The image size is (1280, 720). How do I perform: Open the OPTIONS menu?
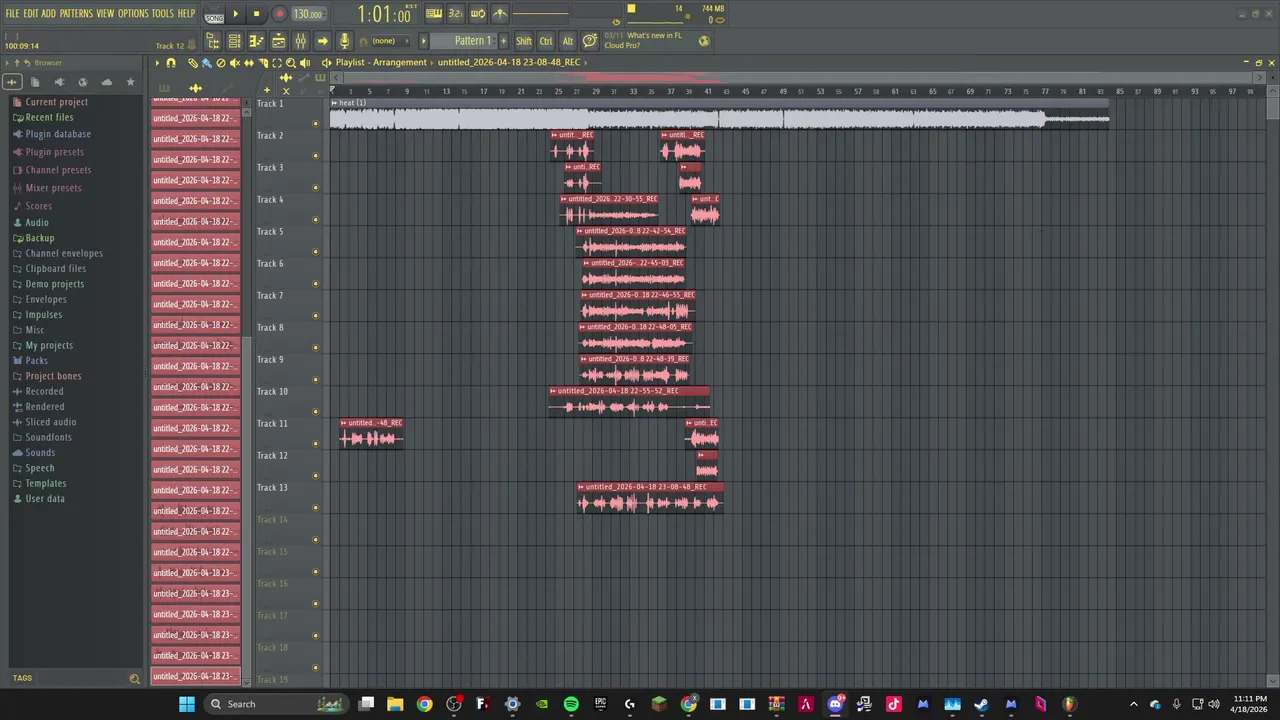click(133, 13)
